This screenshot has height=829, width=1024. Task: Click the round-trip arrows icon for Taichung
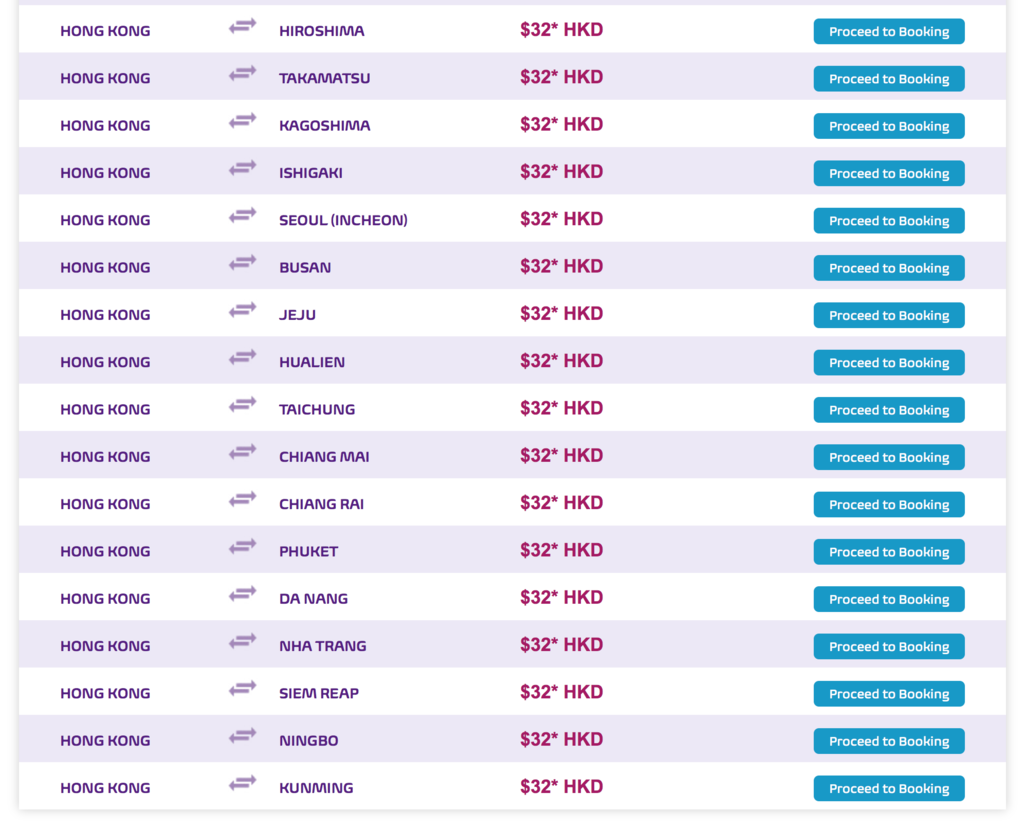coord(242,406)
